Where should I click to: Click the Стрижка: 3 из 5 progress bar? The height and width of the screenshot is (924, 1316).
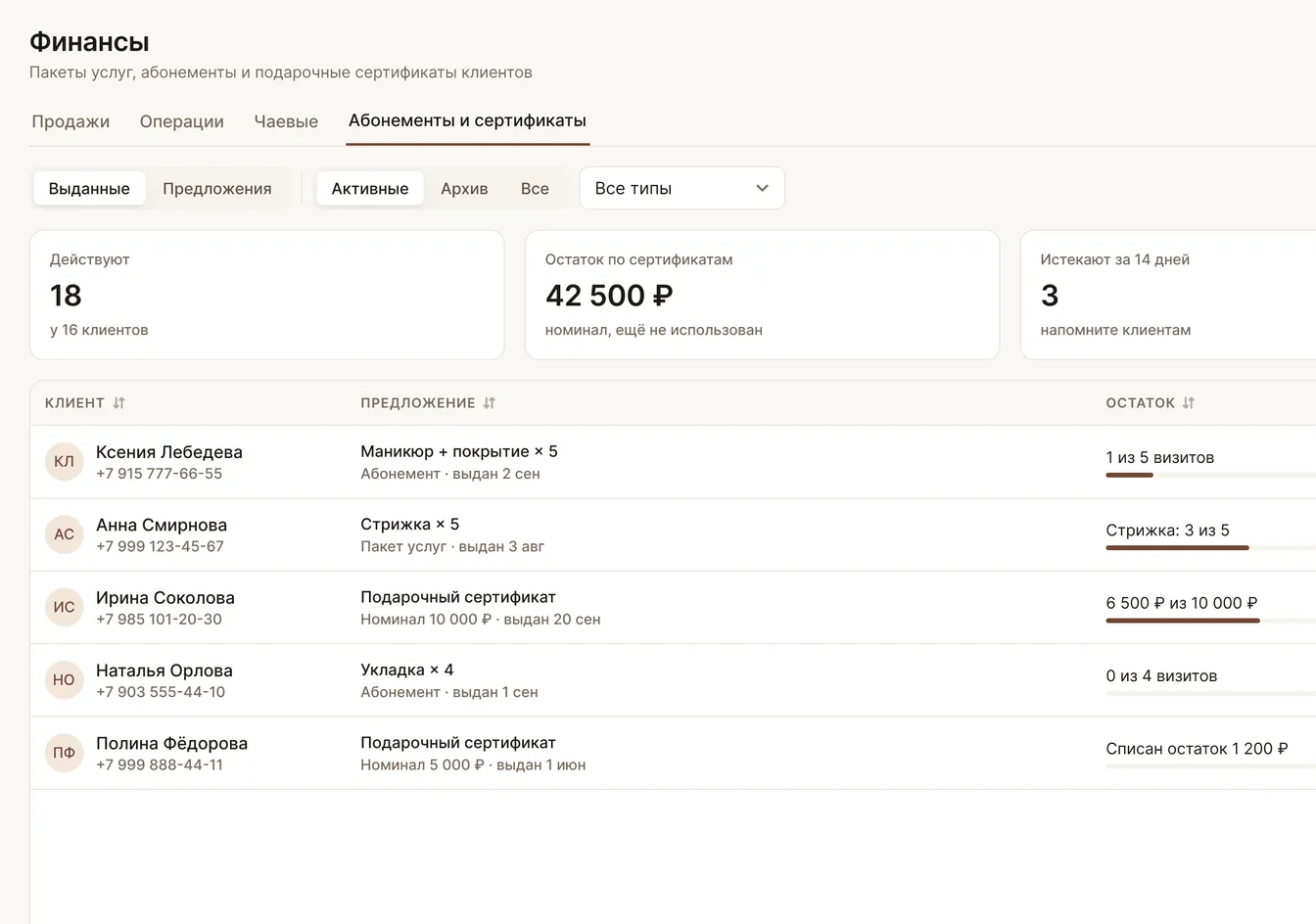coord(1210,547)
